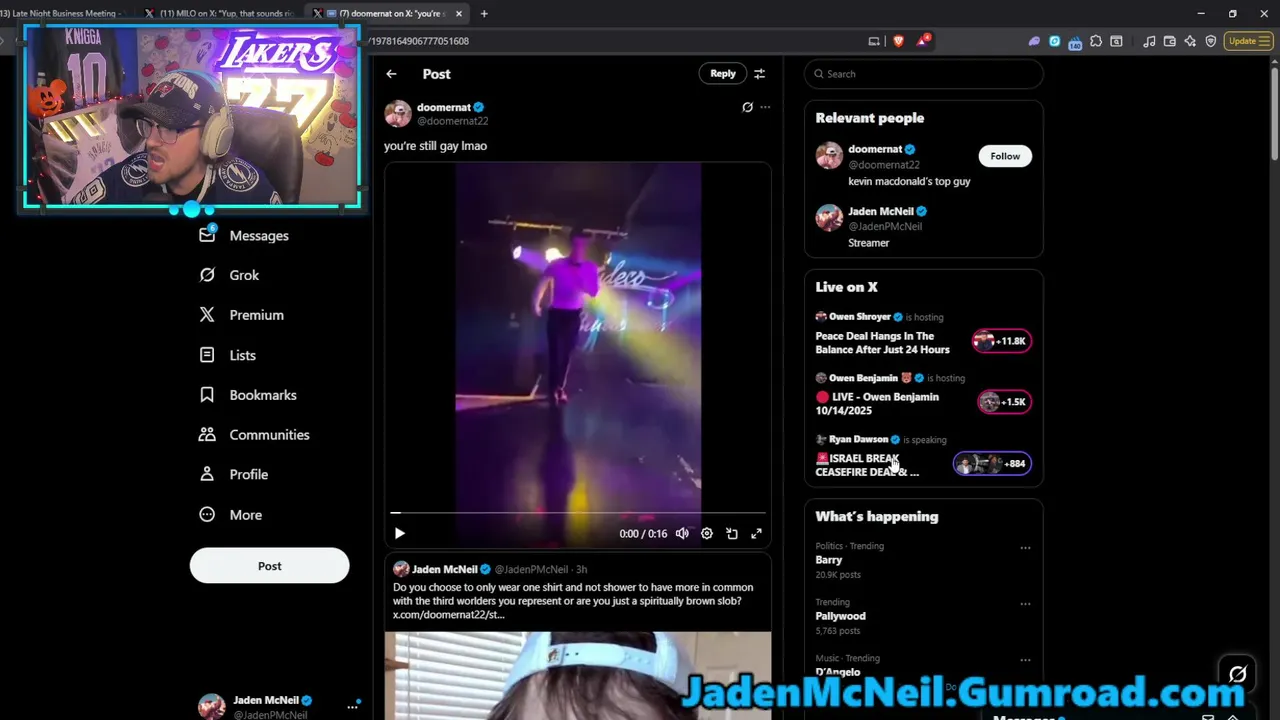Open the music note playlist icon
The image size is (1280, 720).
click(x=1149, y=41)
